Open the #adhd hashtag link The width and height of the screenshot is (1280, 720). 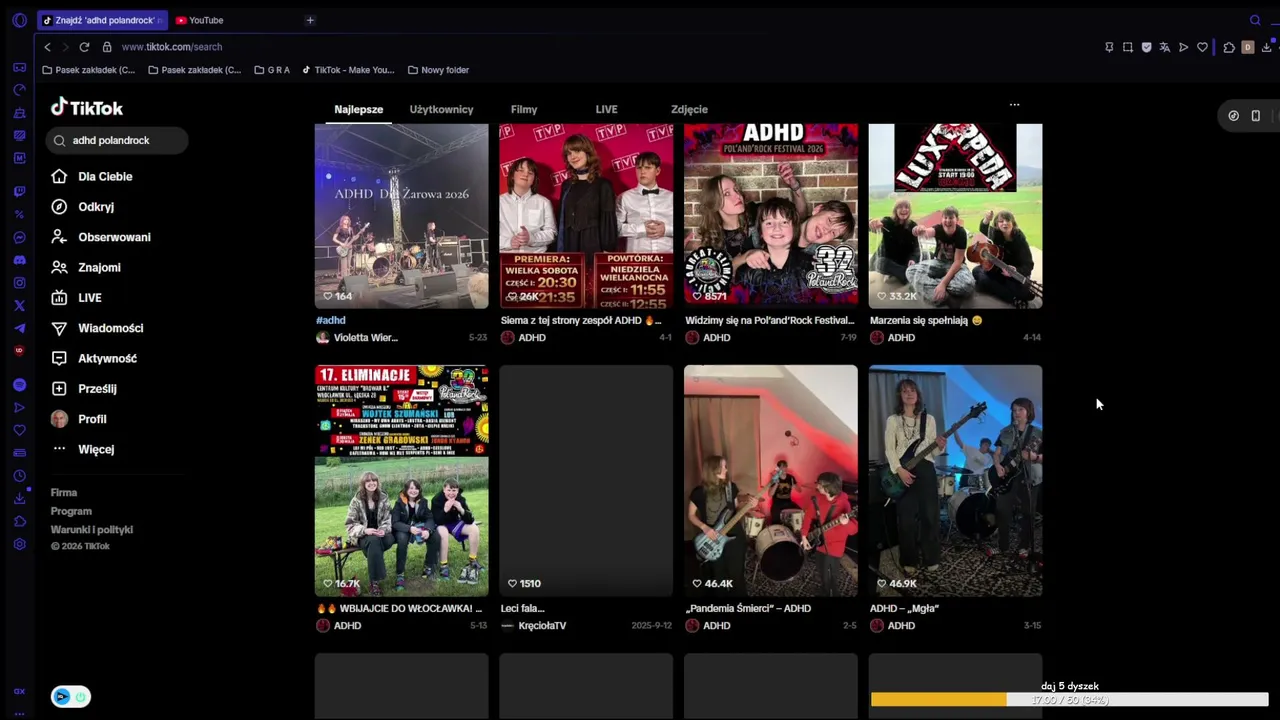coord(331,320)
